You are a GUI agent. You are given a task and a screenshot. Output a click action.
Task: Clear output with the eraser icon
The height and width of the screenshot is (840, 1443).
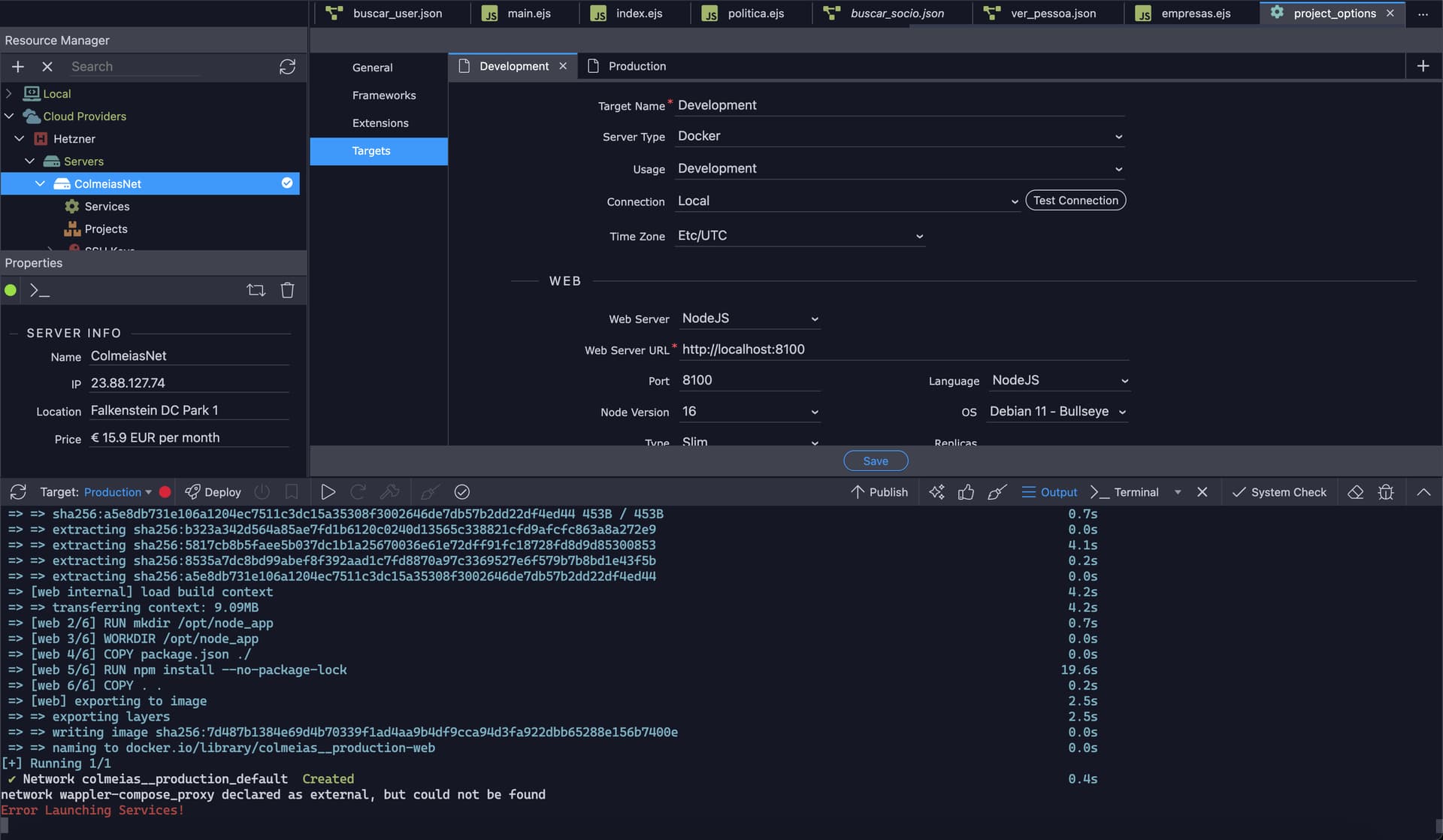pyautogui.click(x=1355, y=492)
